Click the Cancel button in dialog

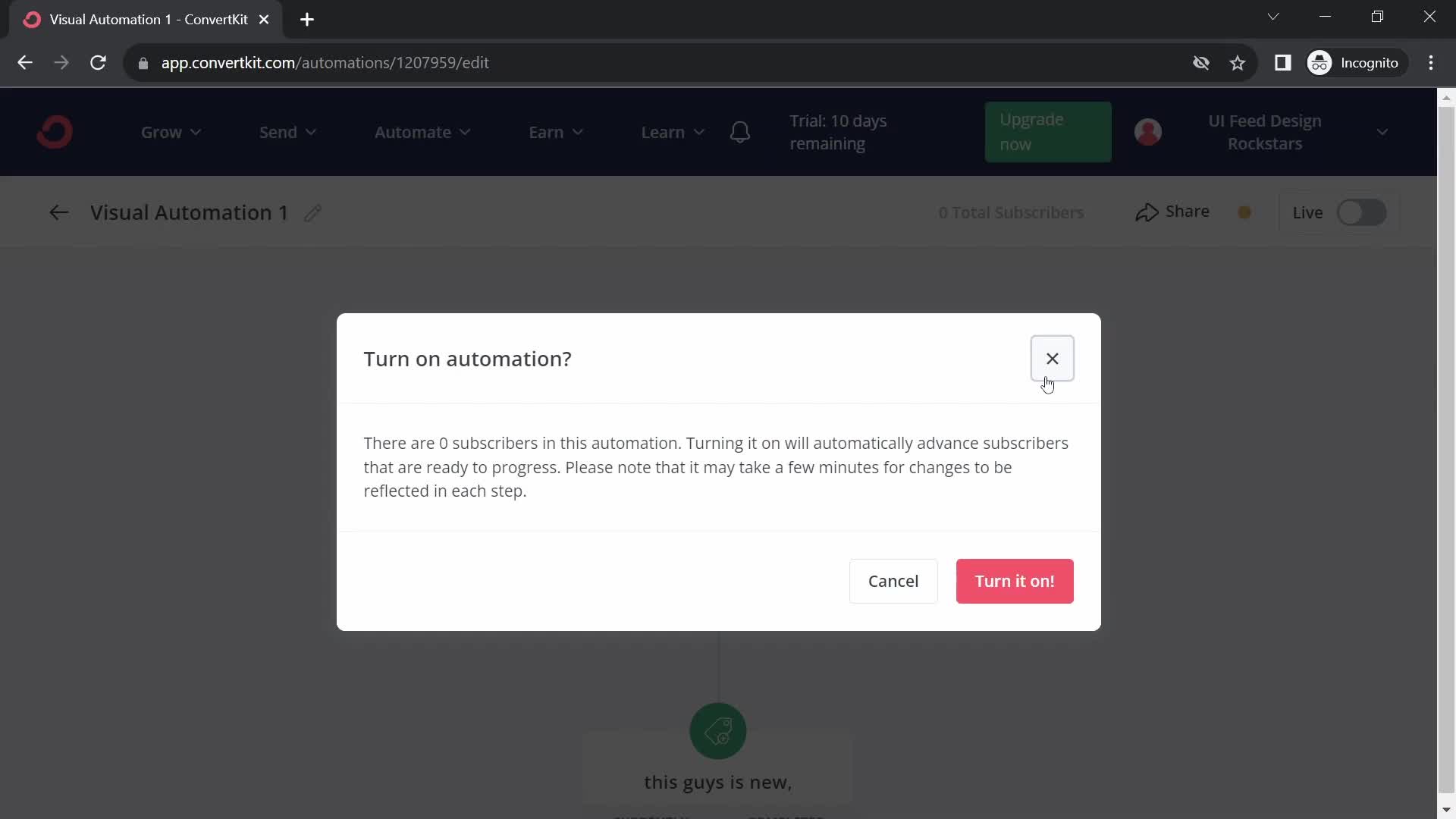tap(893, 581)
